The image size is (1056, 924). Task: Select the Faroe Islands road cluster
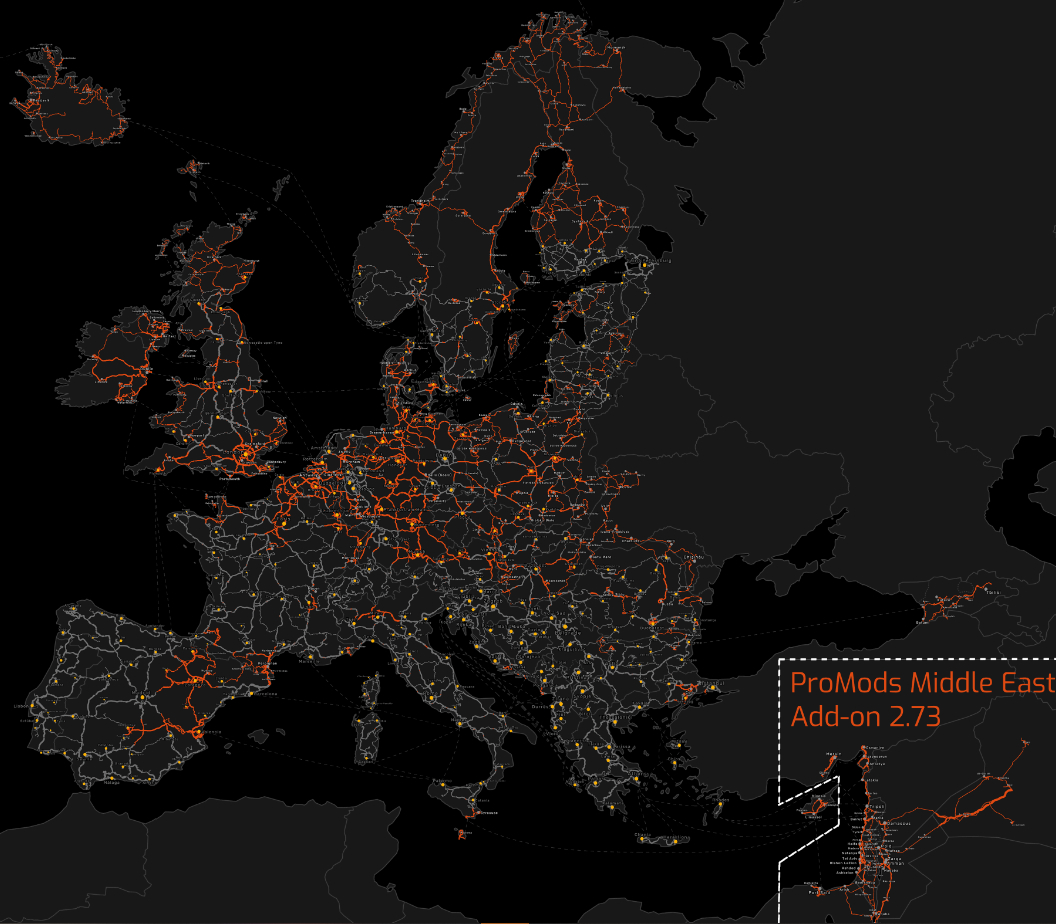coord(192,167)
